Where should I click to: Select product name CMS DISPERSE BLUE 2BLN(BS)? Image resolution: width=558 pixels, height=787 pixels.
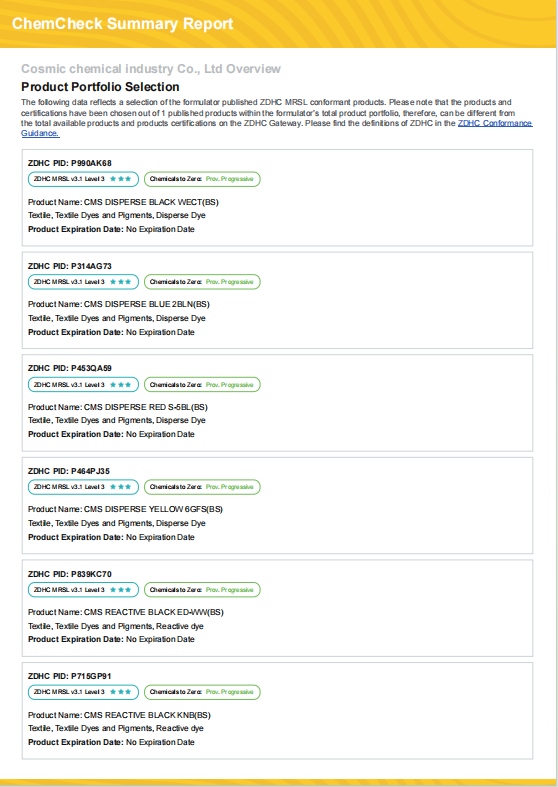[147, 304]
